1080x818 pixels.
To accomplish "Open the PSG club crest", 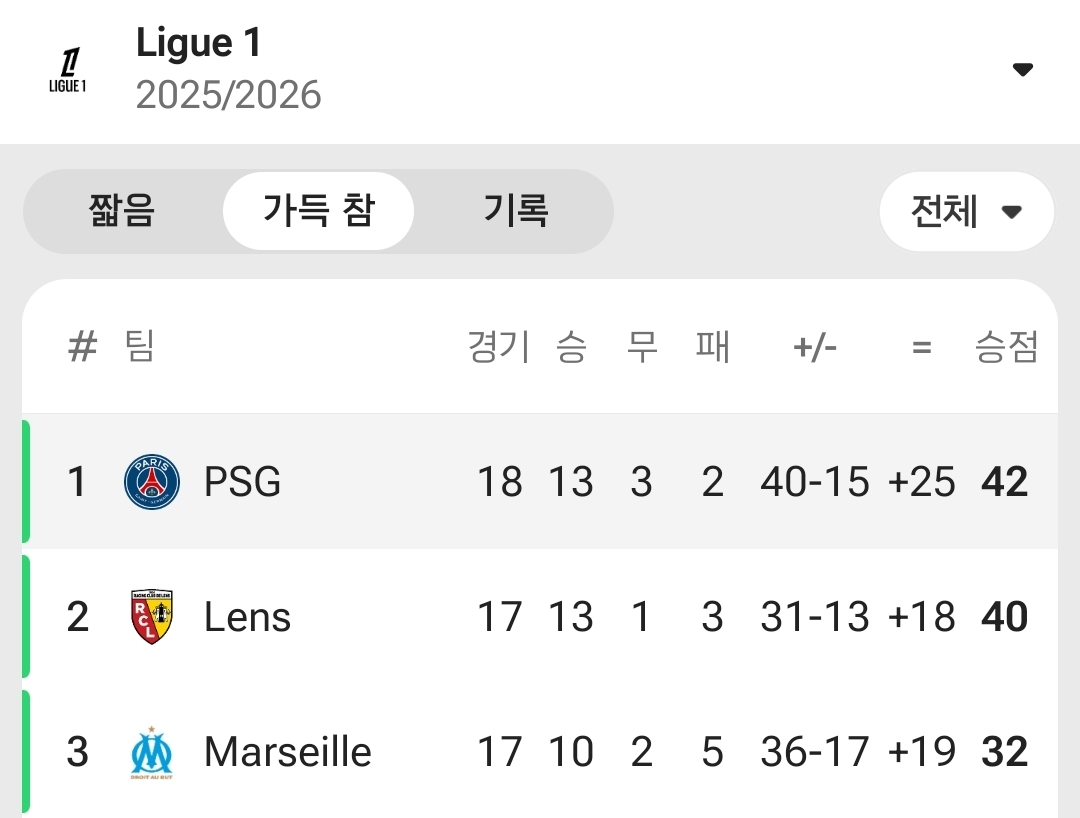I will [x=152, y=481].
